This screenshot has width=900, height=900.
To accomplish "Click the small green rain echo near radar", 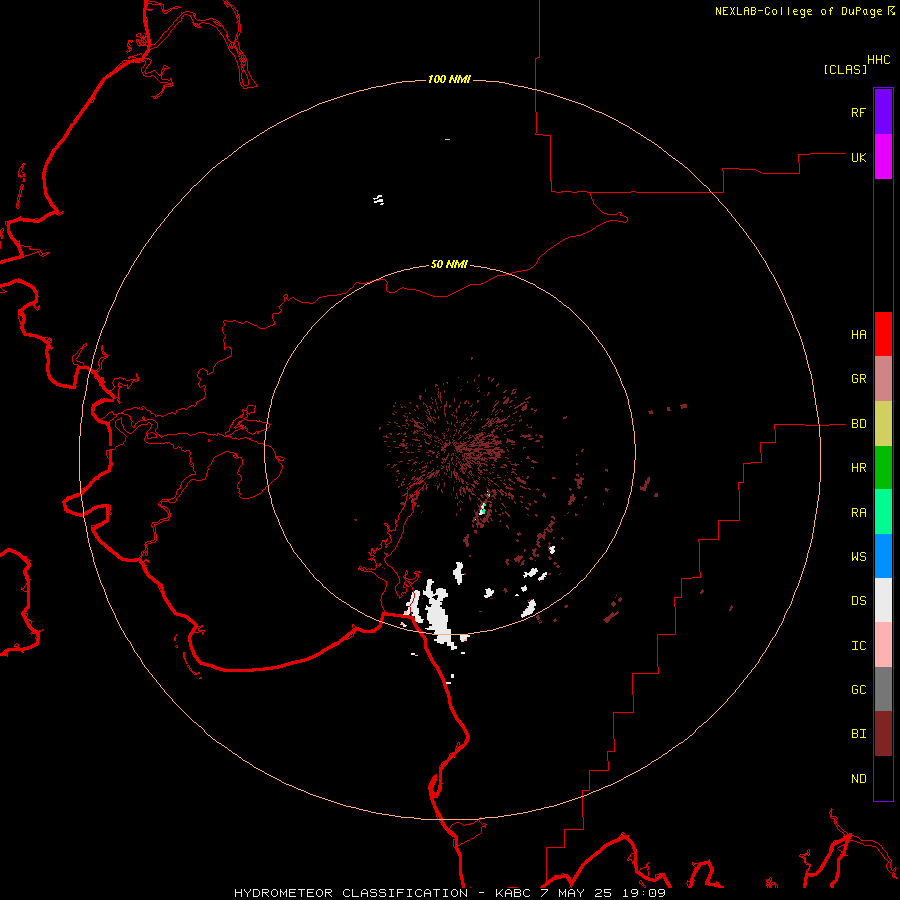I will pos(483,507).
